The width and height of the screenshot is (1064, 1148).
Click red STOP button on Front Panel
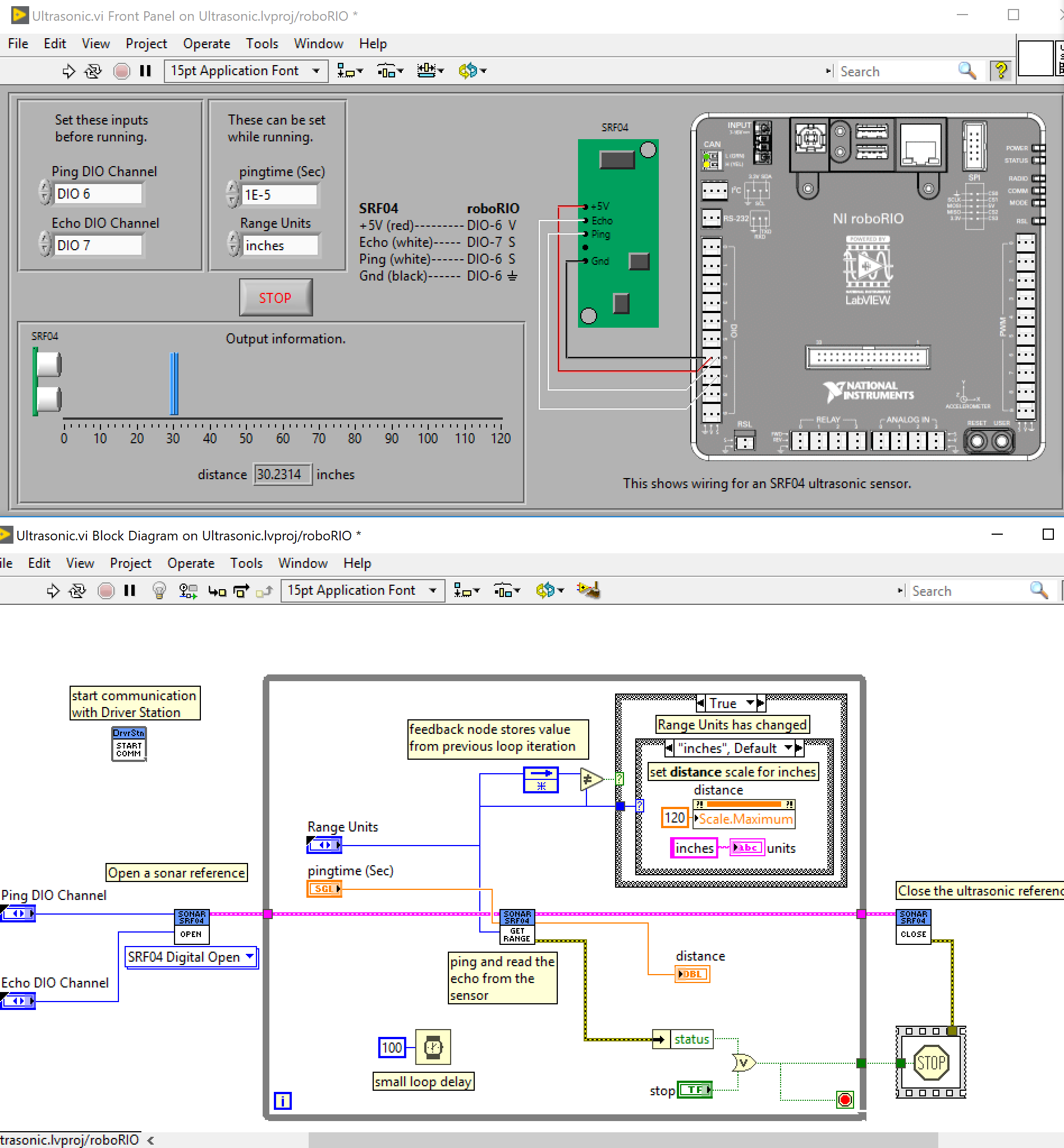point(276,297)
